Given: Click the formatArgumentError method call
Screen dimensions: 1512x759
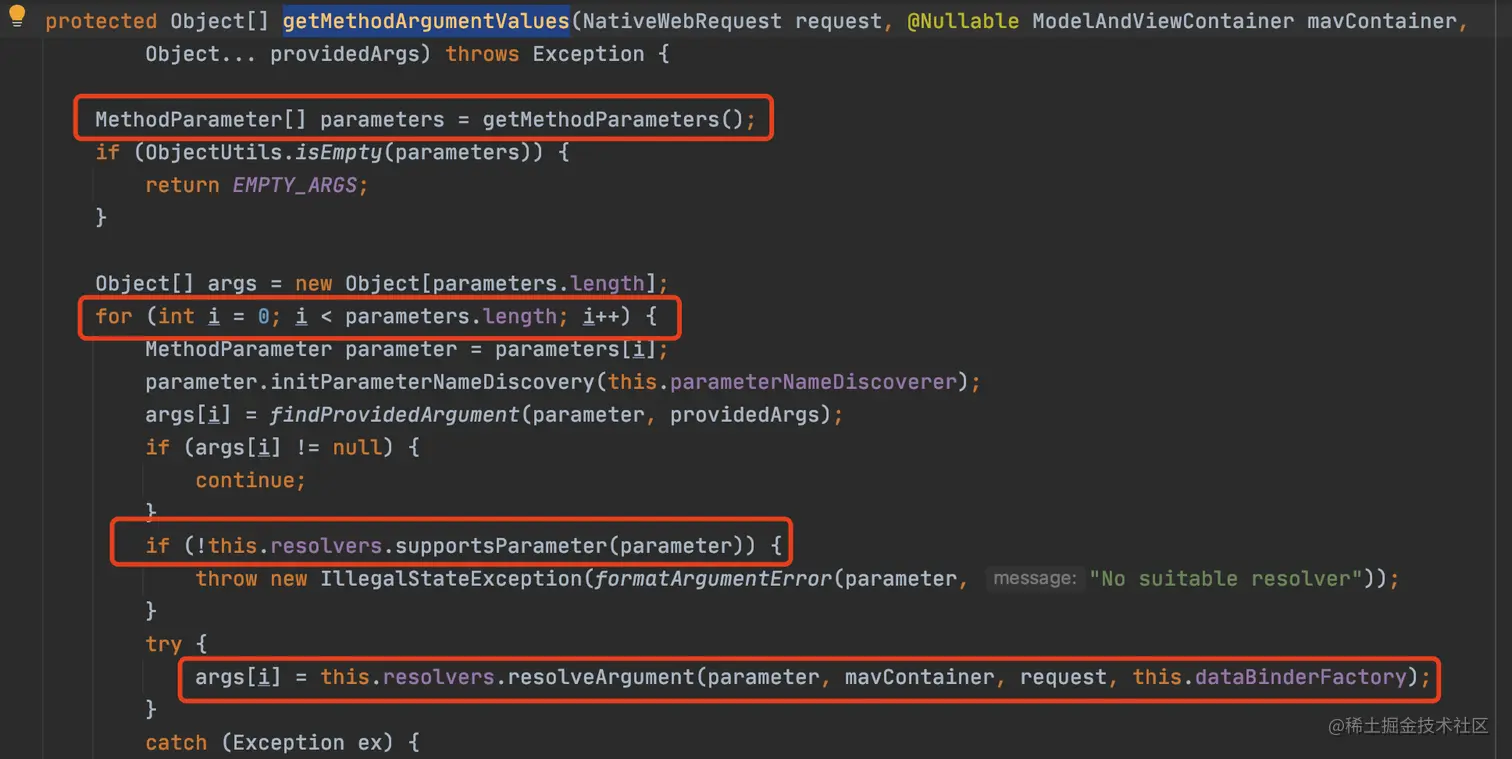Looking at the screenshot, I should [x=713, y=579].
